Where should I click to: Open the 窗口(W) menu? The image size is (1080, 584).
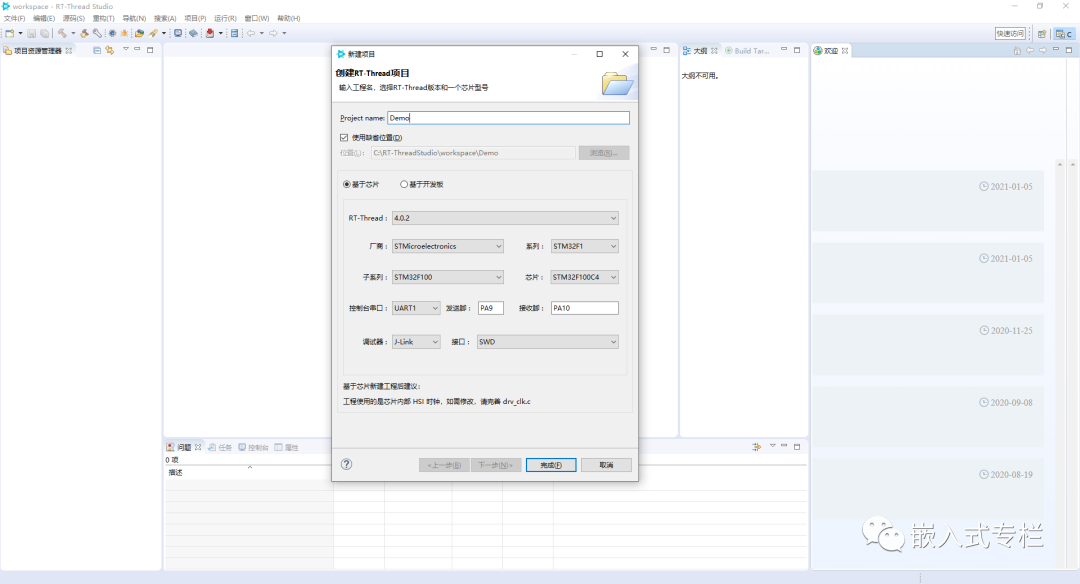click(257, 19)
